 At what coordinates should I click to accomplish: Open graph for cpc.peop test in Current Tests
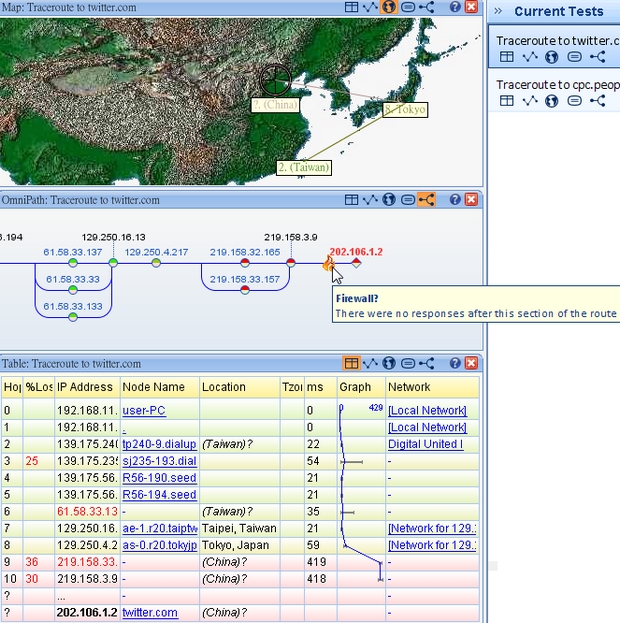coord(530,101)
